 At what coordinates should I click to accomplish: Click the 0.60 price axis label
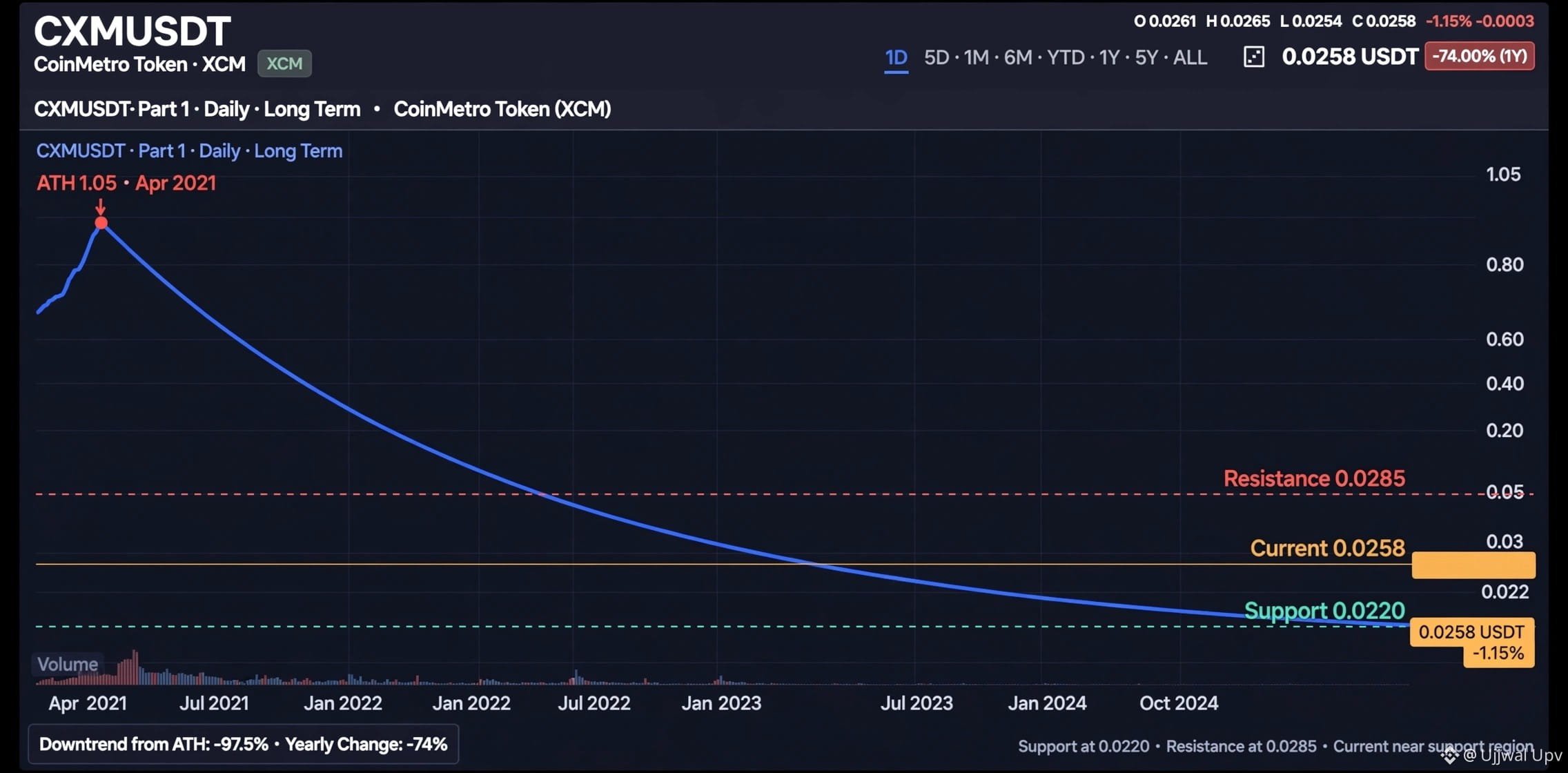1505,340
